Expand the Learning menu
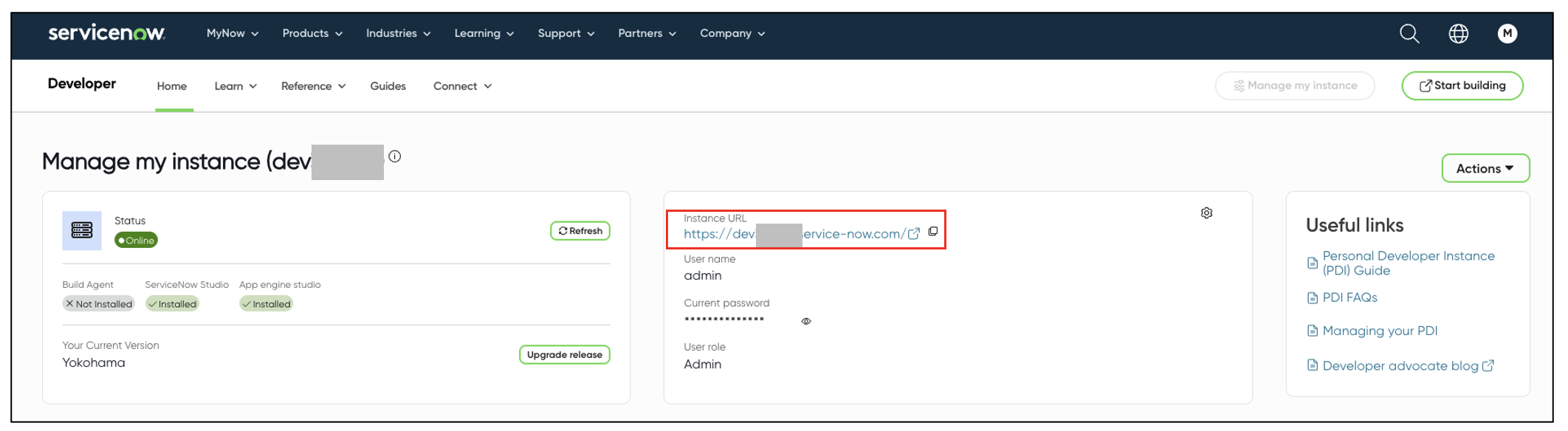The height and width of the screenshot is (431, 1568). 484,33
